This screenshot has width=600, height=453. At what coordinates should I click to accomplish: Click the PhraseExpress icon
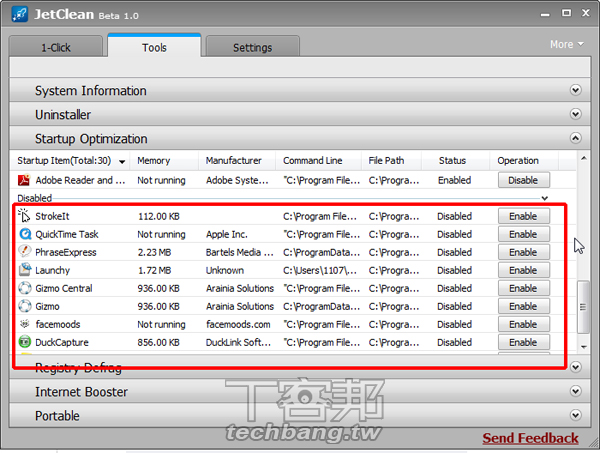tap(25, 252)
